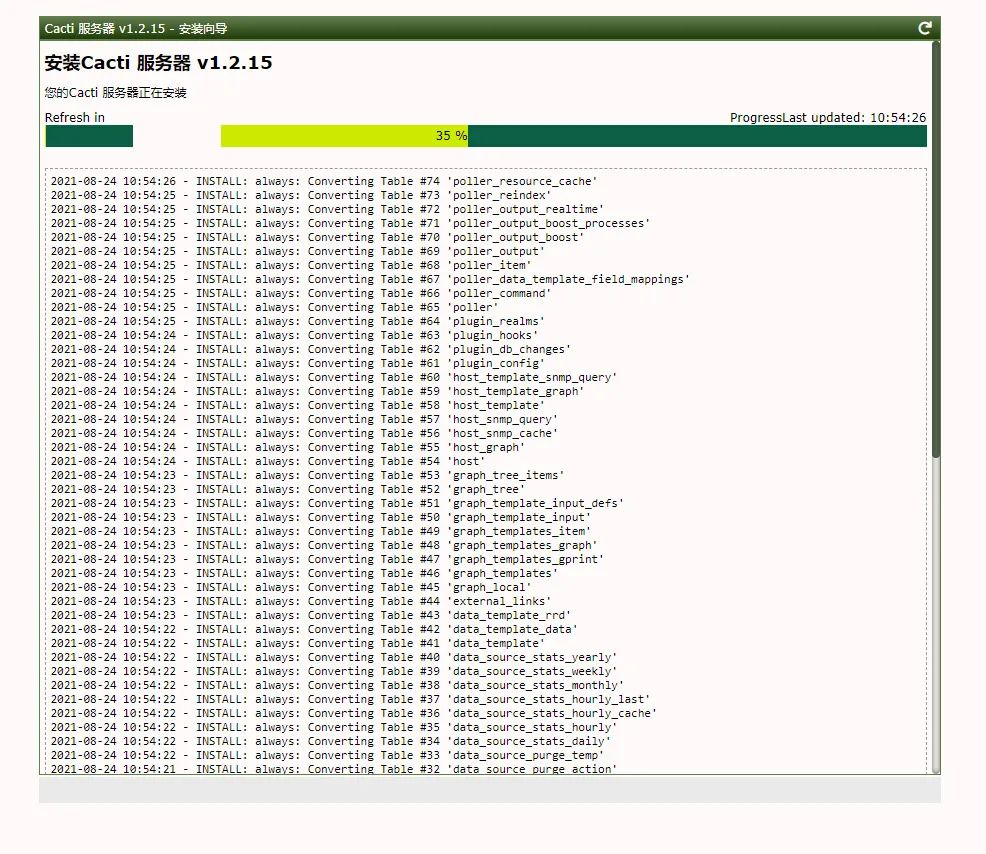
Task: Click the 35 % installation progress bar
Action: tap(573, 136)
